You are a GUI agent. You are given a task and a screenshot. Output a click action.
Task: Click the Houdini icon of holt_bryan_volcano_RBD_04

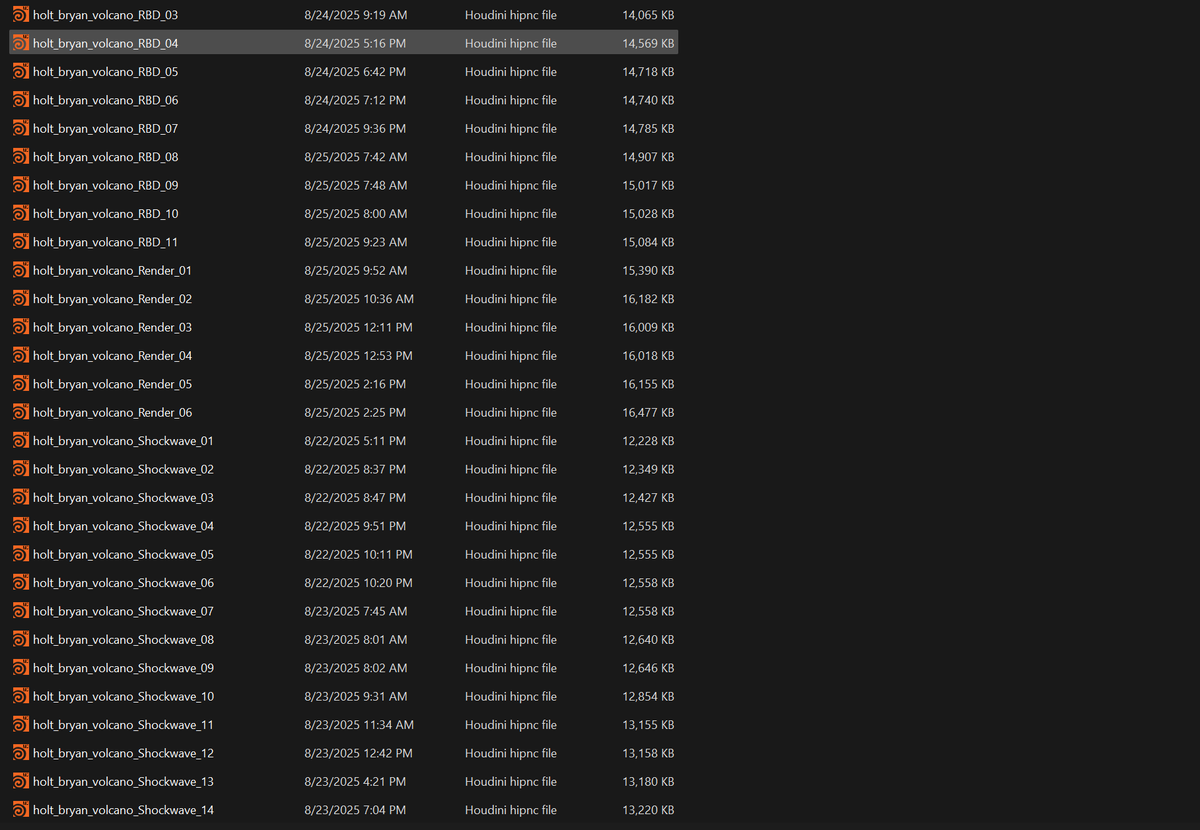pyautogui.click(x=21, y=43)
